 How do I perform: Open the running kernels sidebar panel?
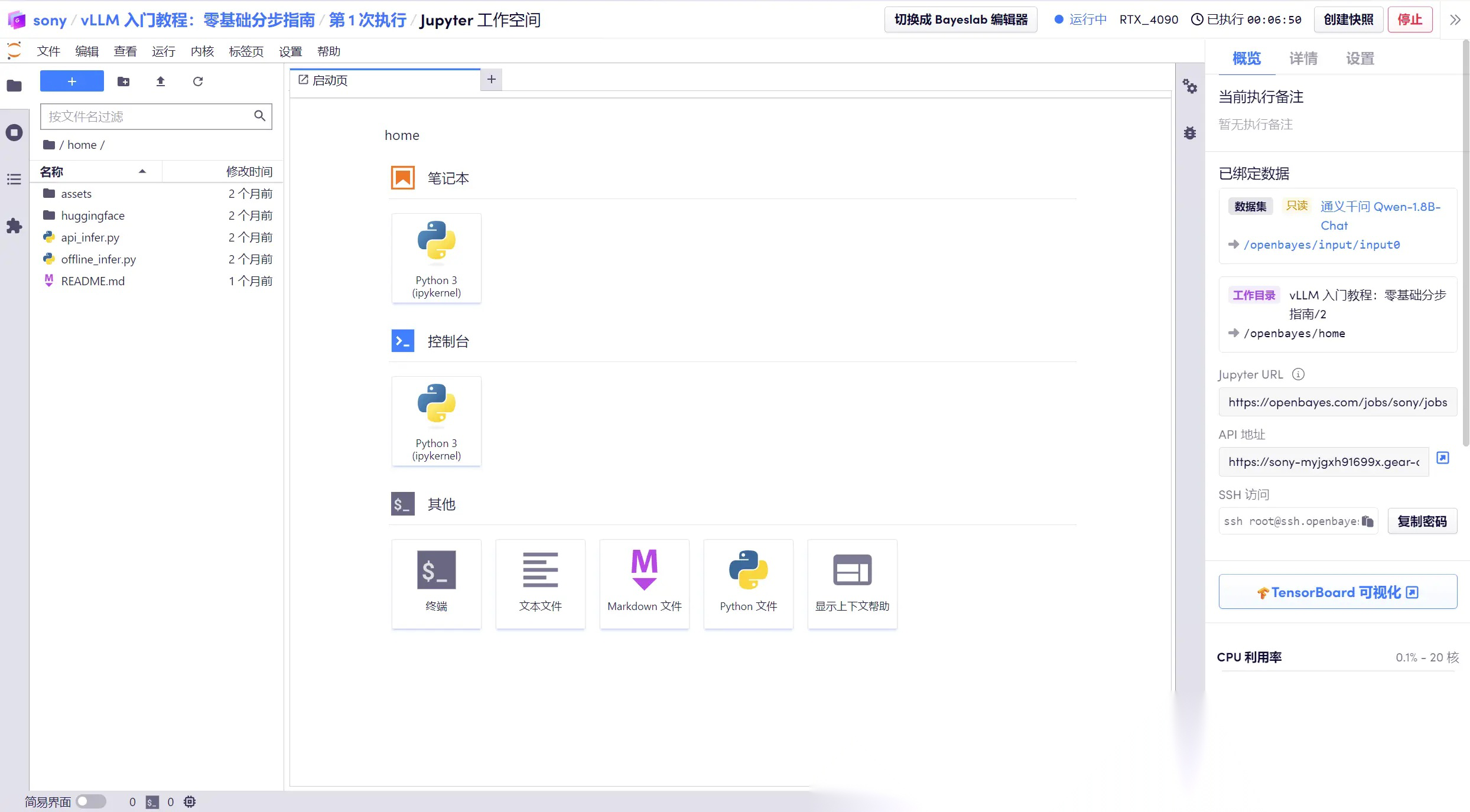click(14, 132)
